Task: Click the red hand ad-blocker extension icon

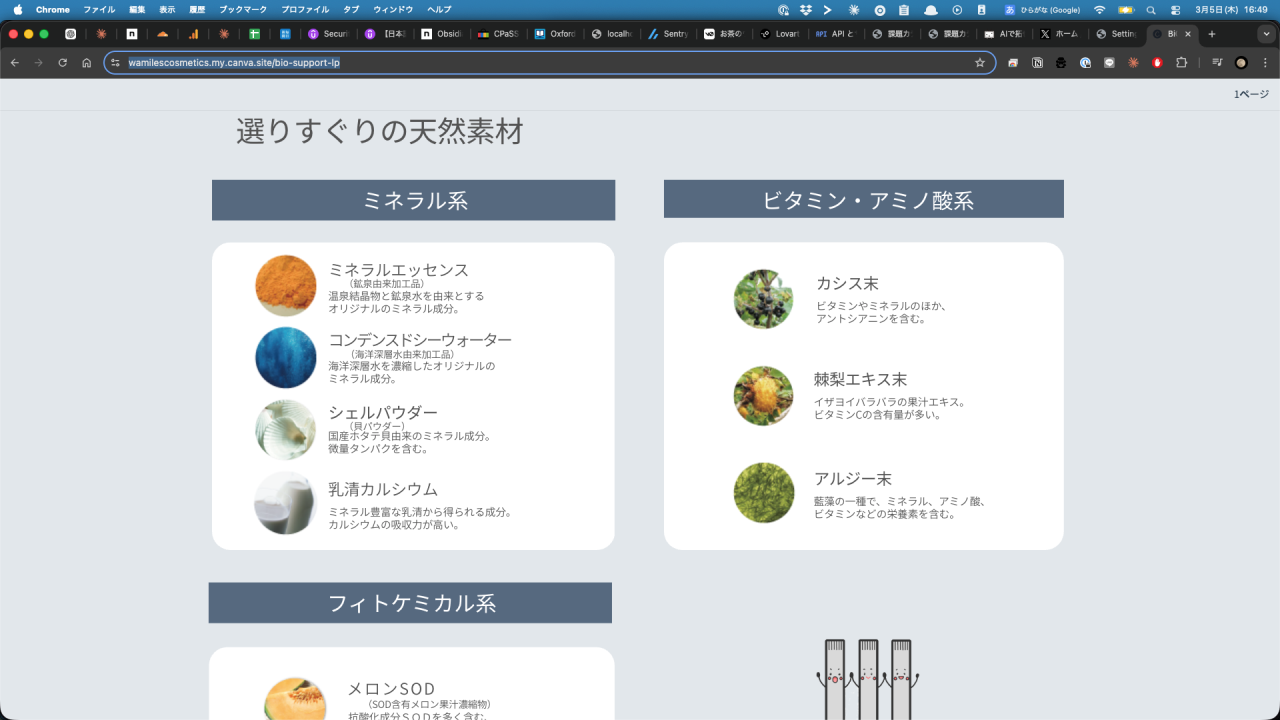Action: click(1158, 62)
